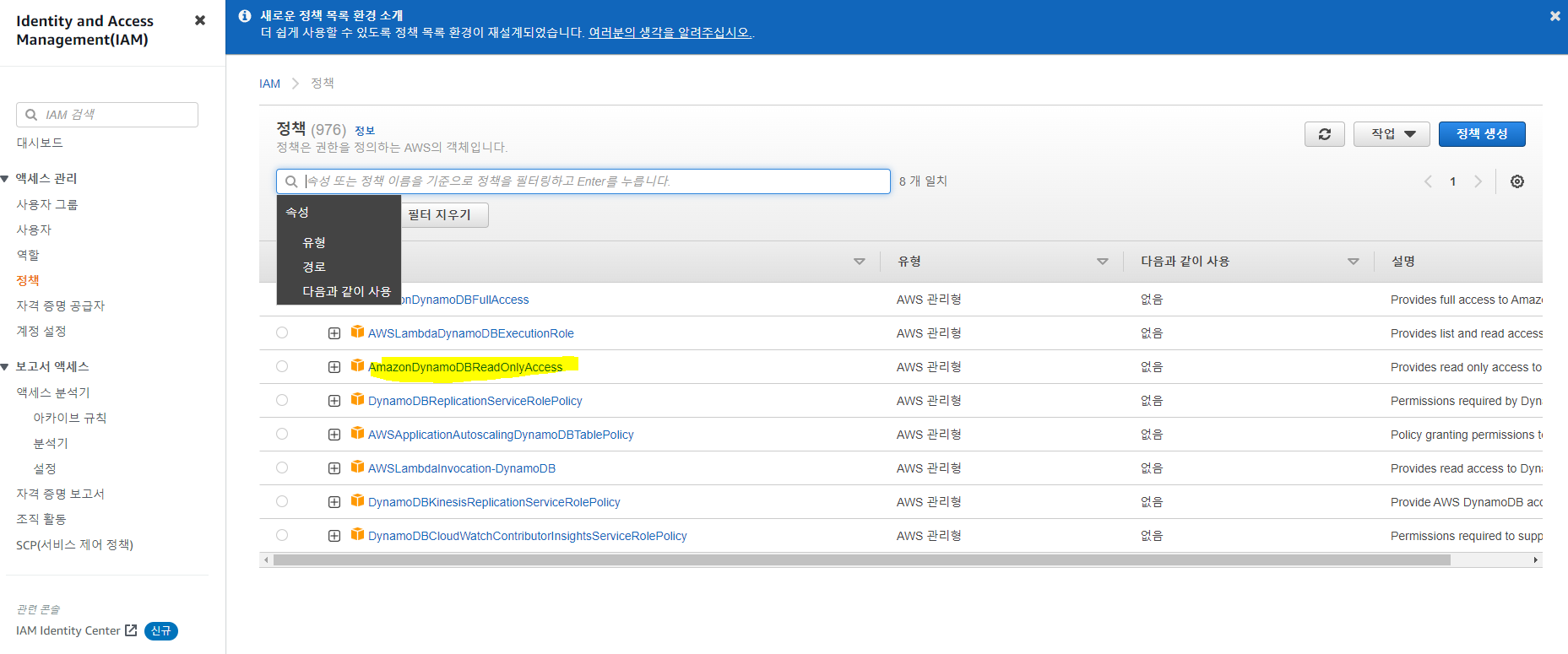The width and height of the screenshot is (1568, 654).
Task: Focus the policy filter search field
Action: pyautogui.click(x=583, y=181)
